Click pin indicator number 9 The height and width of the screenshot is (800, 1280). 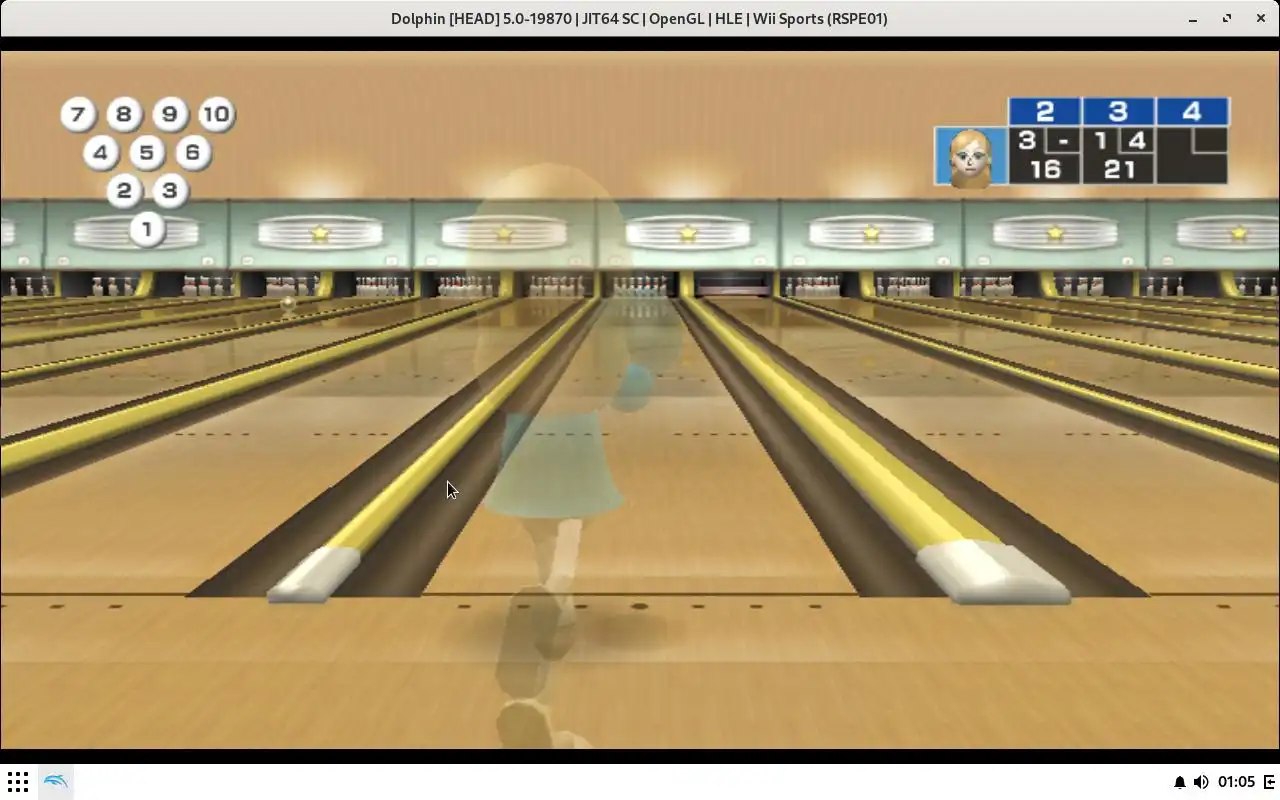coord(169,114)
